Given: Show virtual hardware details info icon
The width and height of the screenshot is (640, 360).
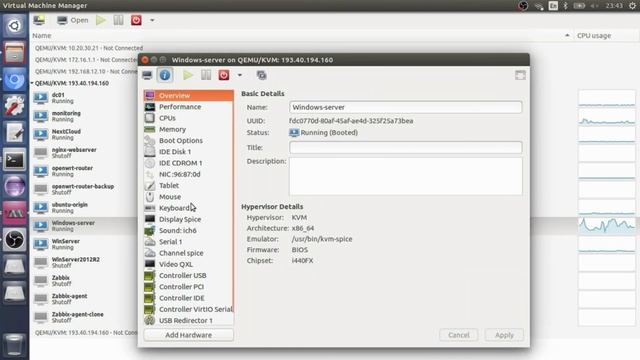Looking at the screenshot, I should coord(165,75).
